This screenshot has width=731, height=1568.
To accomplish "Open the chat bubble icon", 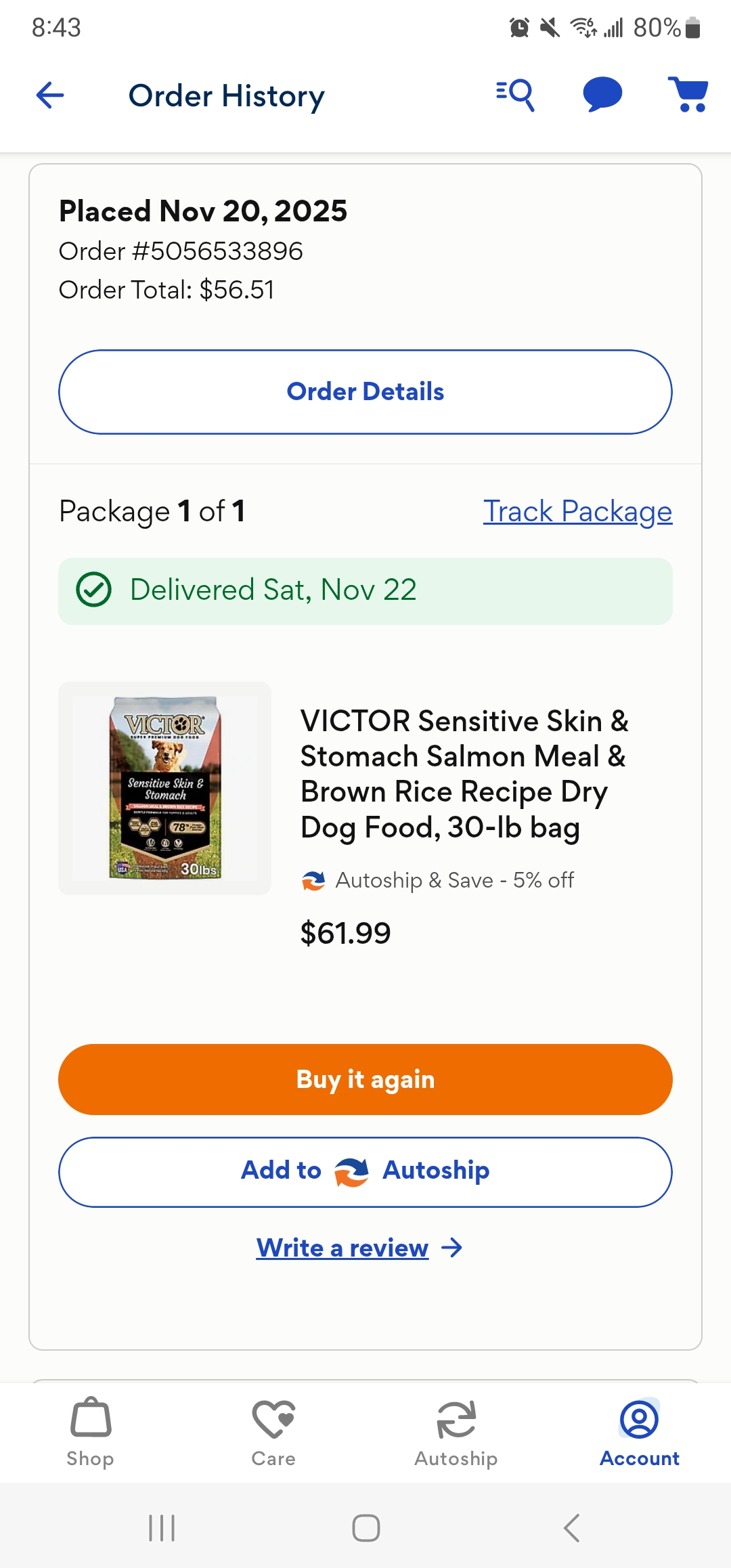I will point(602,94).
